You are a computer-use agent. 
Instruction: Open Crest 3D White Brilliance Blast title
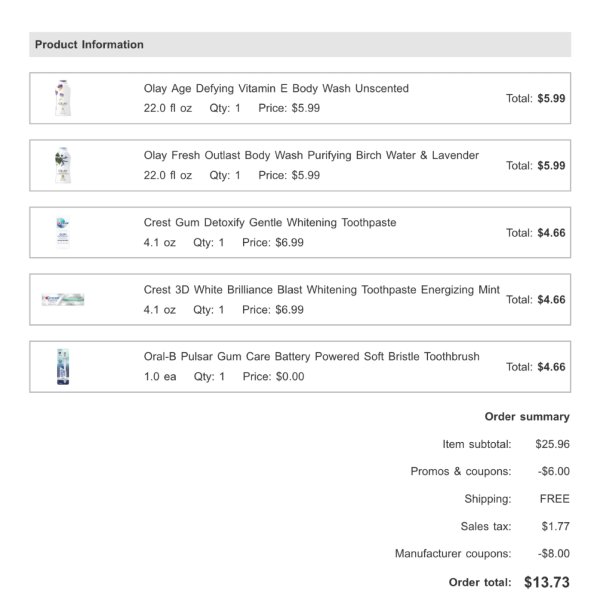[x=321, y=290]
